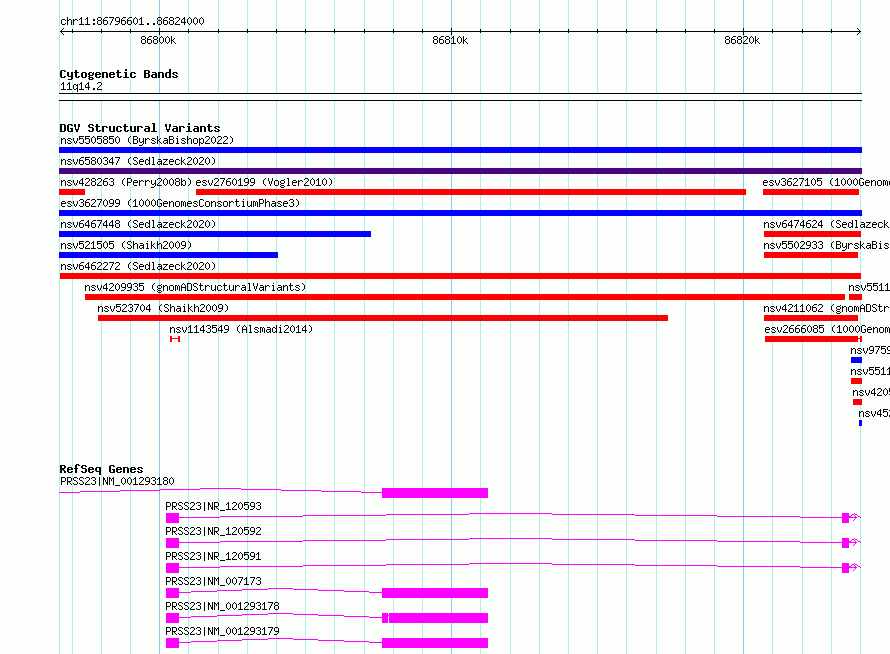Click the red bar under nsv6474624
The width and height of the screenshot is (890, 654).
[812, 234]
